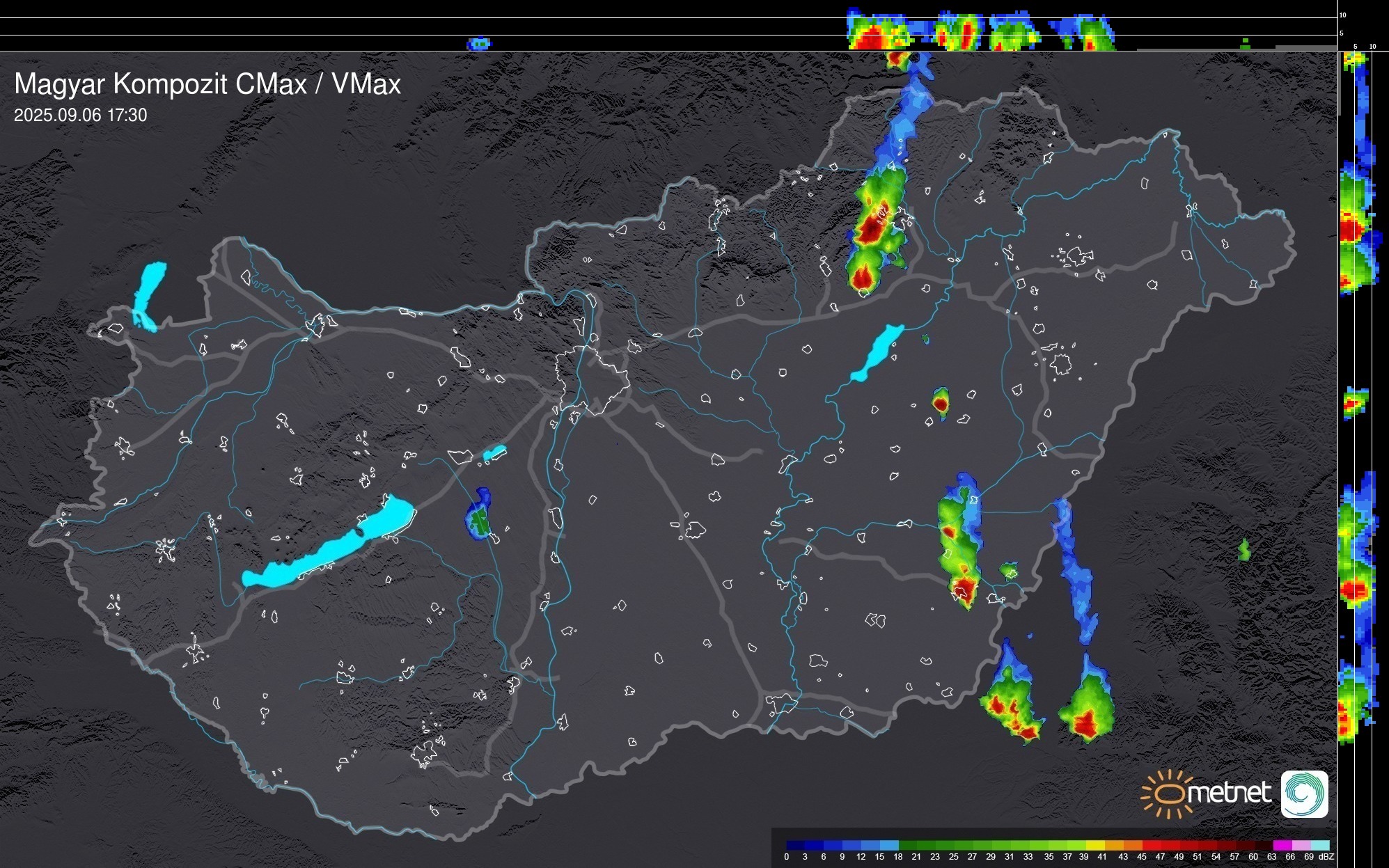This screenshot has height=868, width=1389.
Task: Click the metnet sun logo
Action: point(1168,794)
